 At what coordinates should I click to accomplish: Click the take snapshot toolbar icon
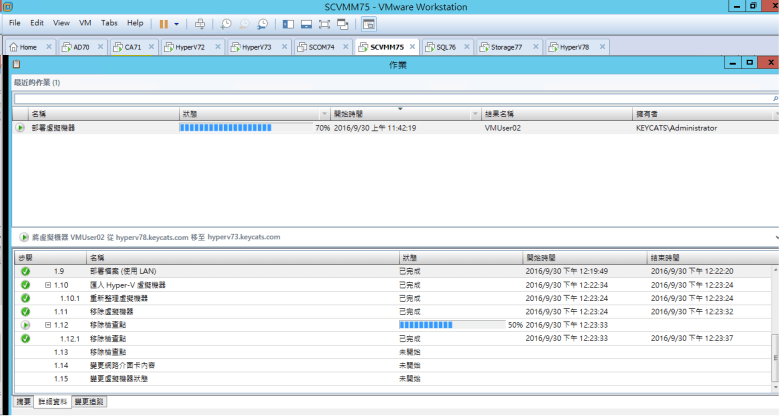click(x=226, y=22)
